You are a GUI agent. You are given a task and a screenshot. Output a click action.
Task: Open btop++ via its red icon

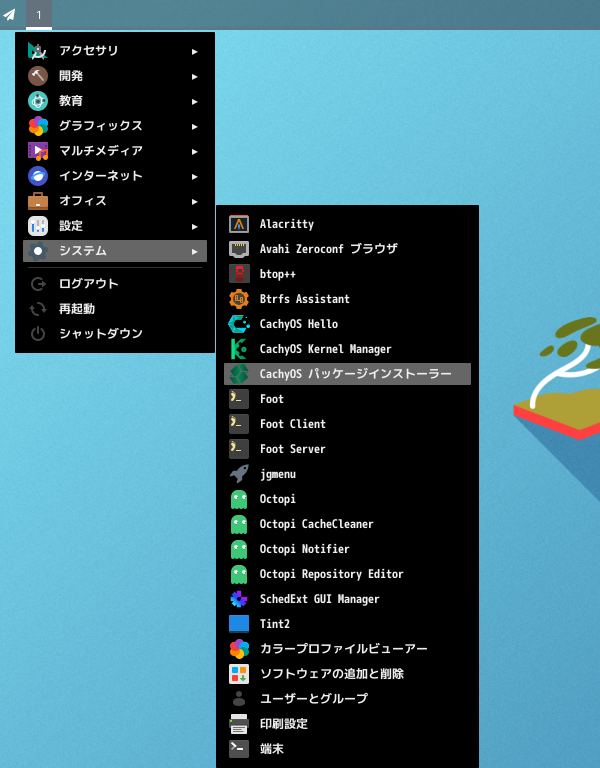[239, 274]
